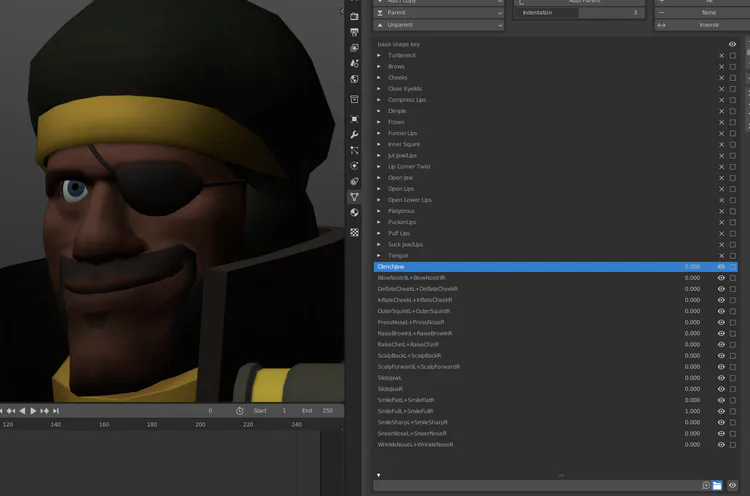Click the filter search magnifier icon

click(x=706, y=485)
